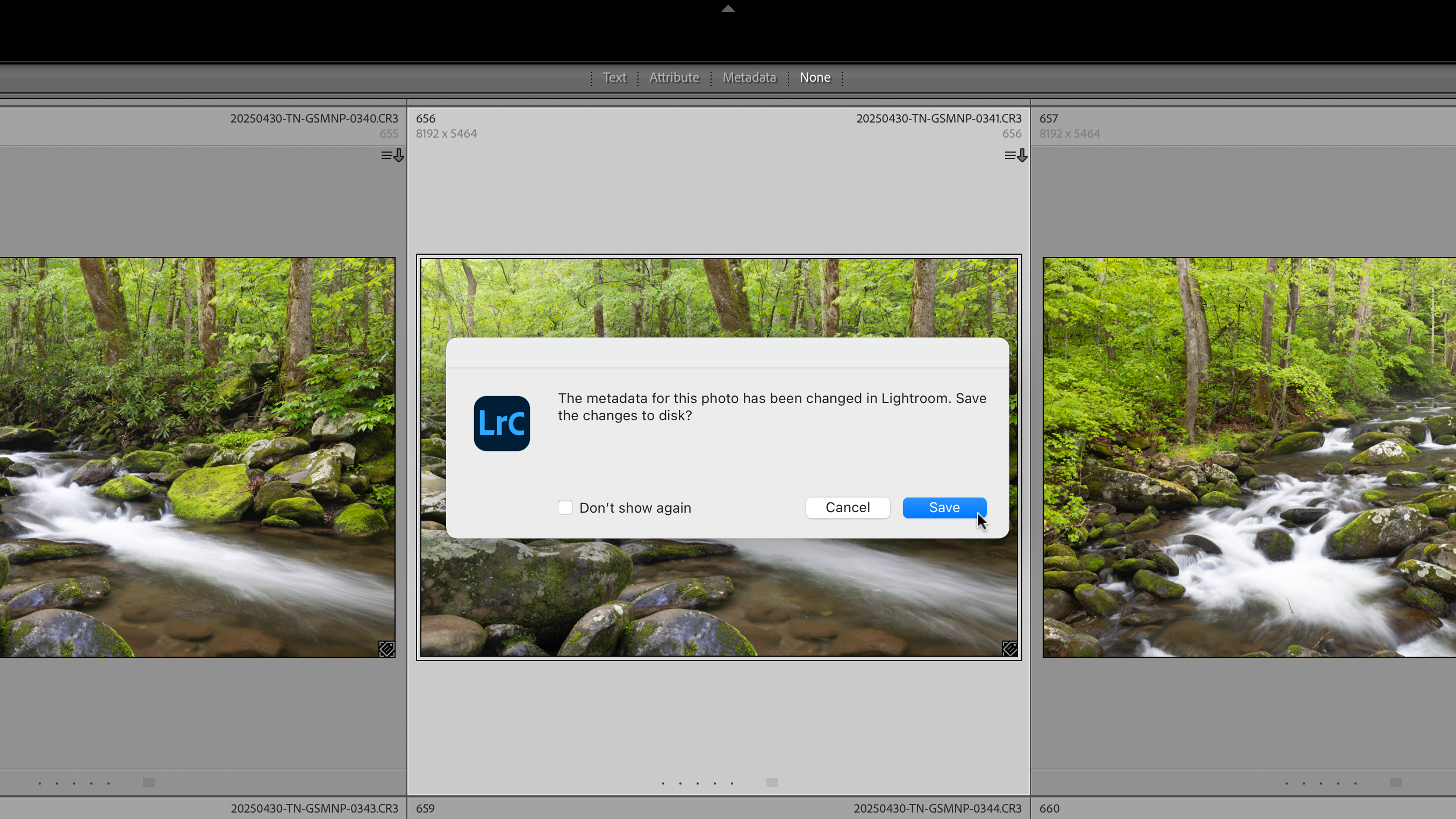
Task: Click the index number 660 header
Action: coord(1049,808)
